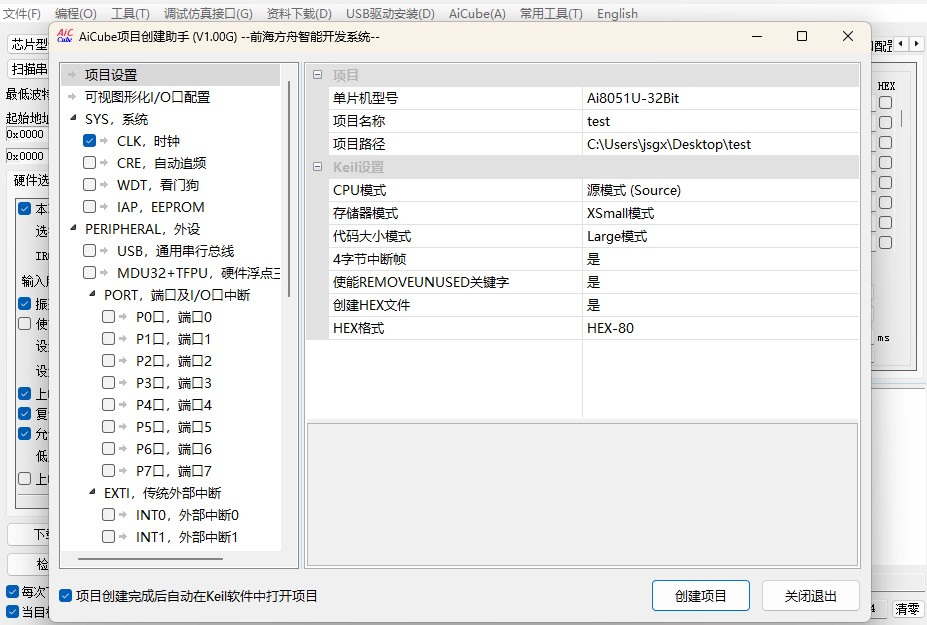Click the 单片机型号 value Ai8051U-32Bit
This screenshot has width=927, height=625.
coord(721,98)
